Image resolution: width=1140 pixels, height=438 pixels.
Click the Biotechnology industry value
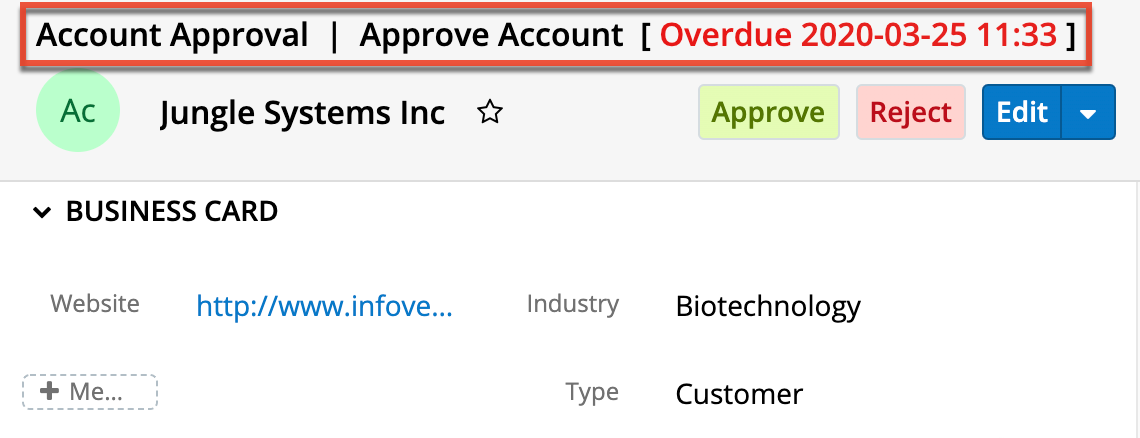tap(768, 305)
